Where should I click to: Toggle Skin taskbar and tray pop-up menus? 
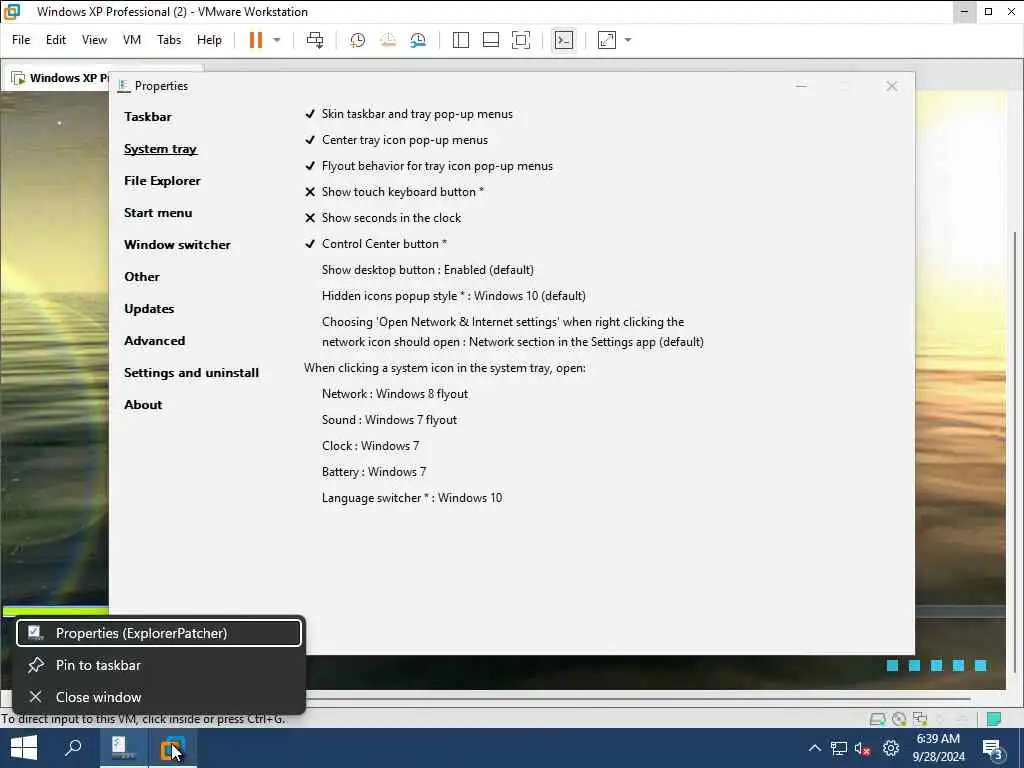409,114
